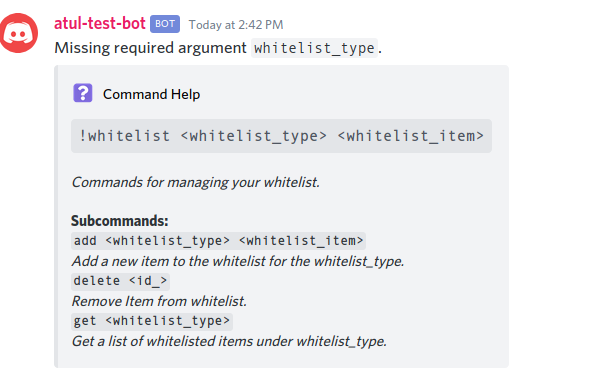Click 'Remove Item from whitelist' text
Image resolution: width=603 pixels, height=377 pixels.
click(159, 301)
